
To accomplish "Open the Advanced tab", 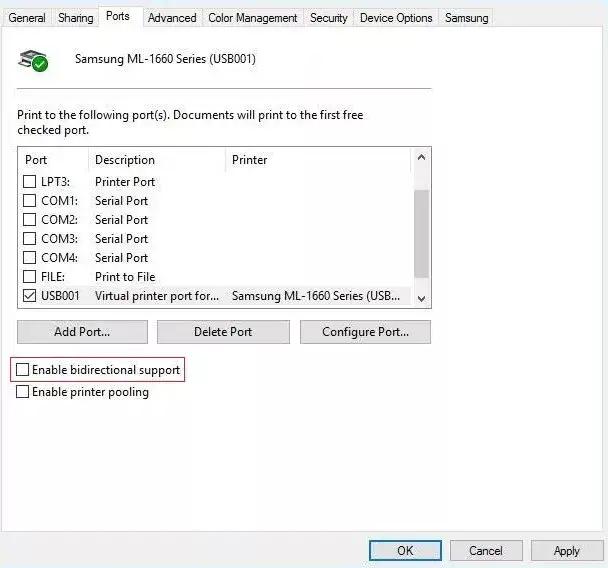I will 172,18.
